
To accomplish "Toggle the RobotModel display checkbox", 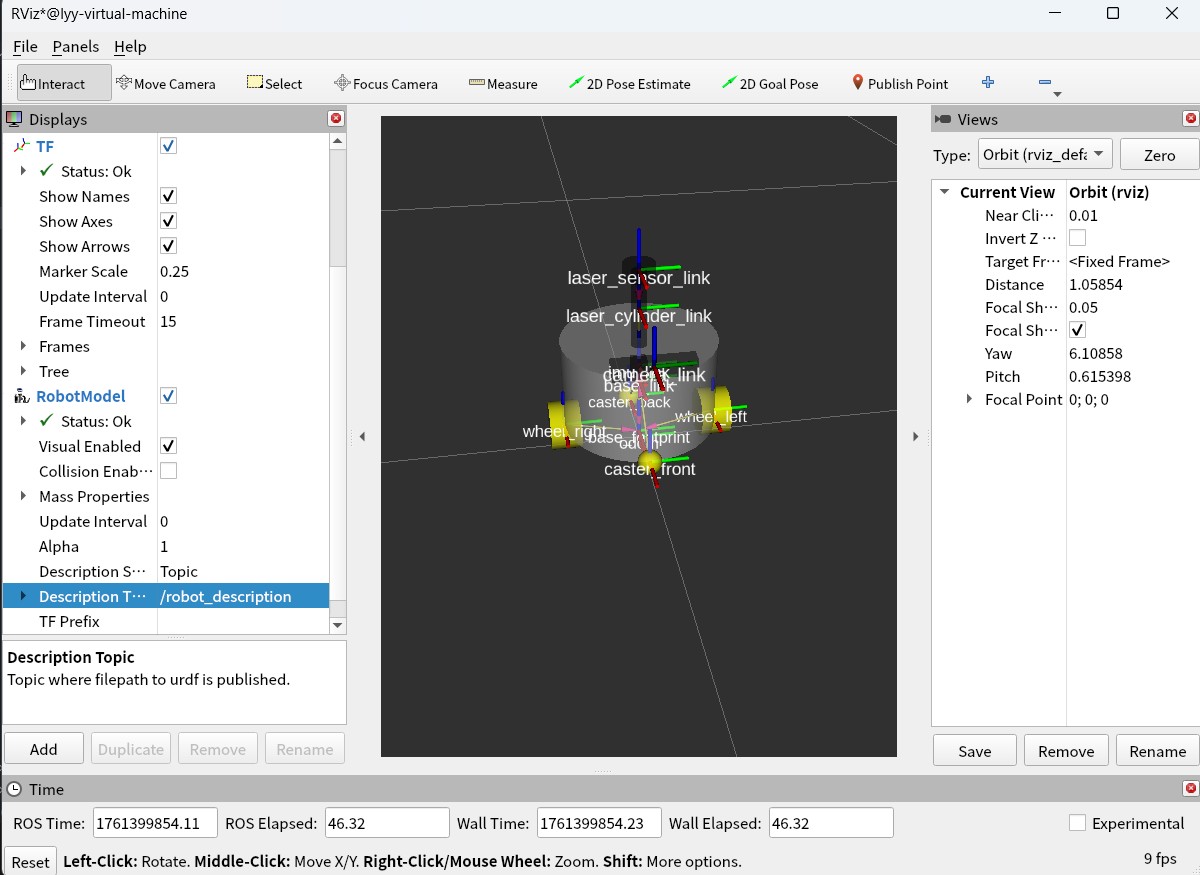I will (168, 396).
